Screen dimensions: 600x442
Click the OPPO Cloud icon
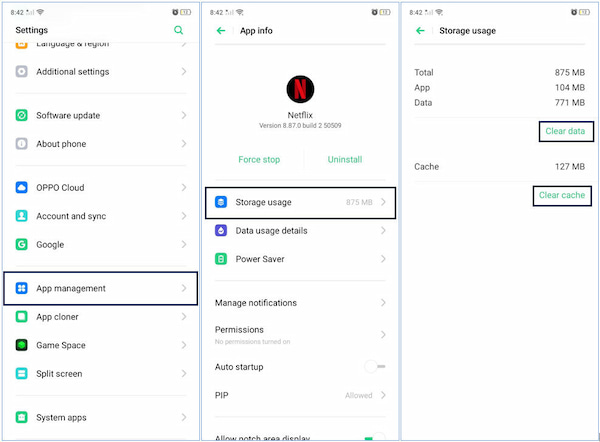point(22,188)
